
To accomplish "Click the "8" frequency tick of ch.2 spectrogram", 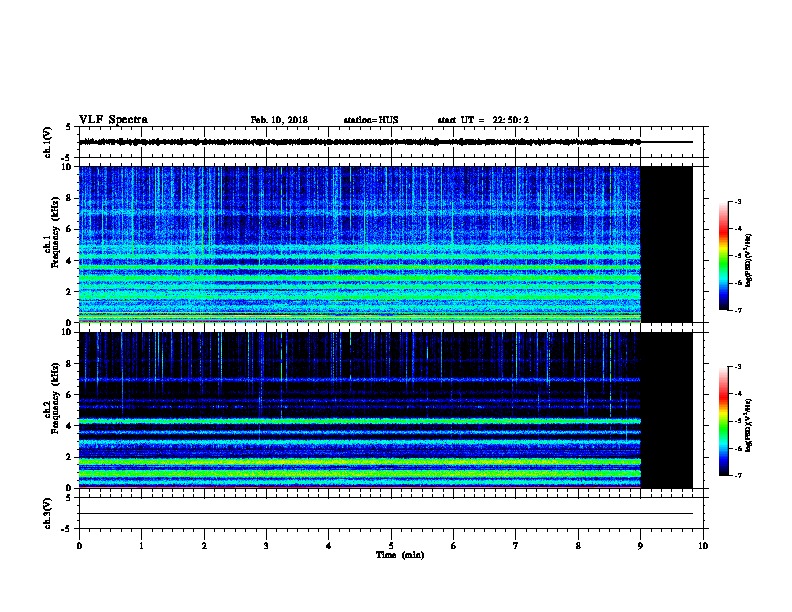I will [x=70, y=364].
